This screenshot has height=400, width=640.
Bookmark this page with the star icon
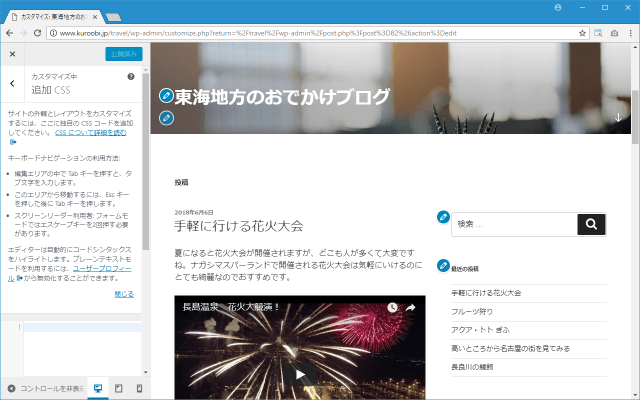pyautogui.click(x=582, y=33)
